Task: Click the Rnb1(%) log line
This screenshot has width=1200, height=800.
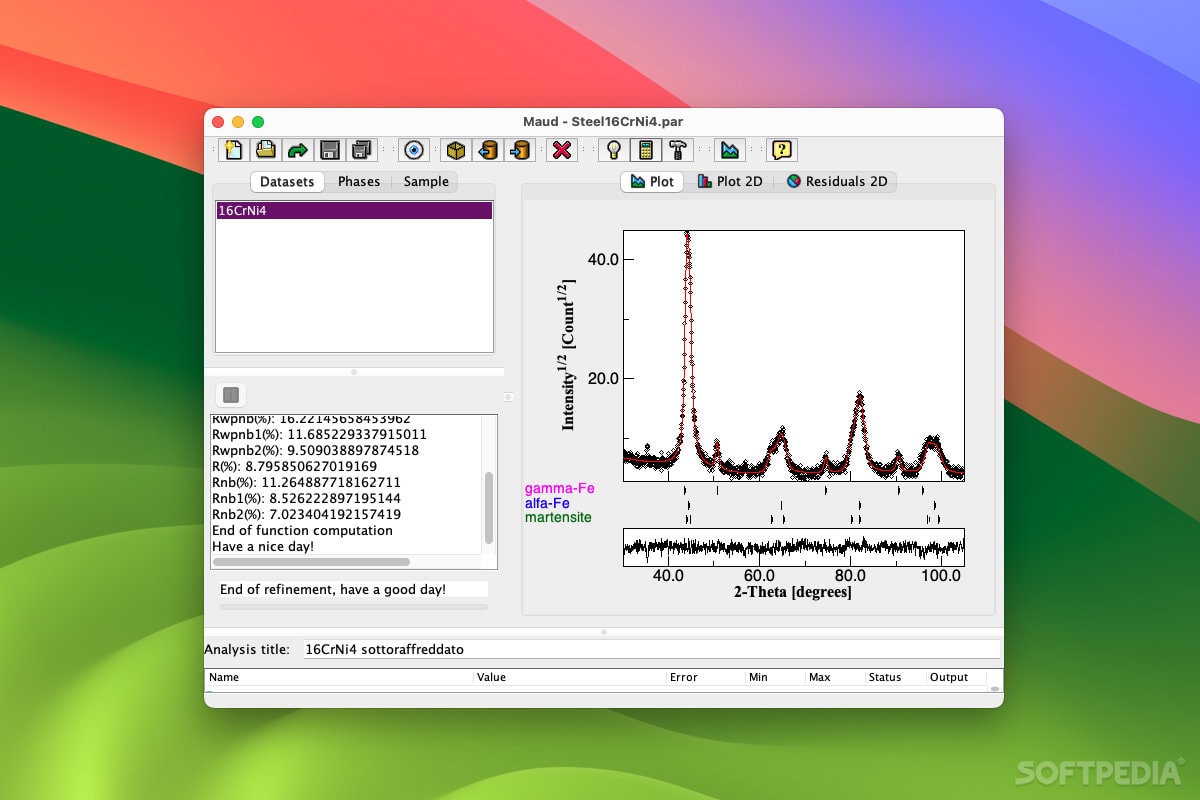Action: click(306, 498)
